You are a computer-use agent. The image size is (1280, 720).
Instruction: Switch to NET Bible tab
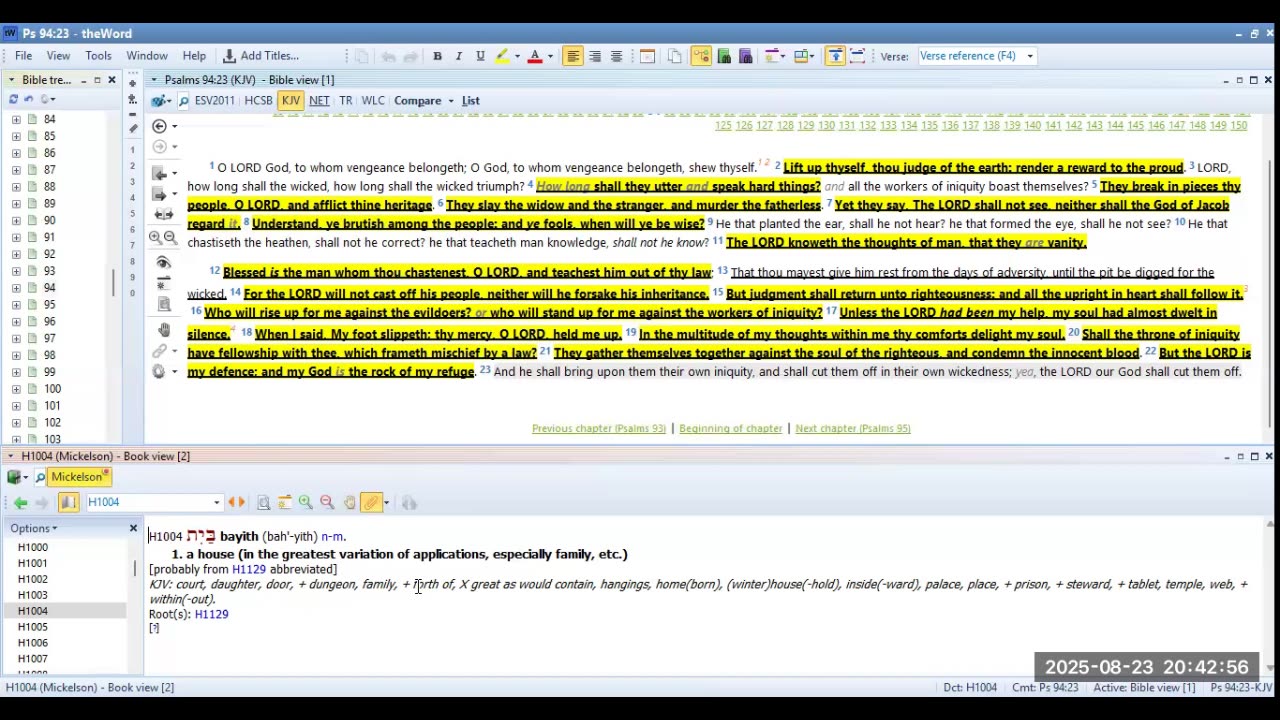[x=319, y=101]
